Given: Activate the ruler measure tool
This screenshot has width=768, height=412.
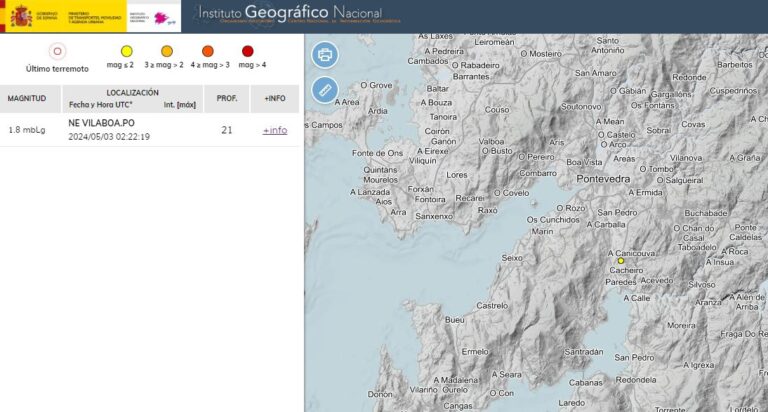Looking at the screenshot, I should 325,90.
